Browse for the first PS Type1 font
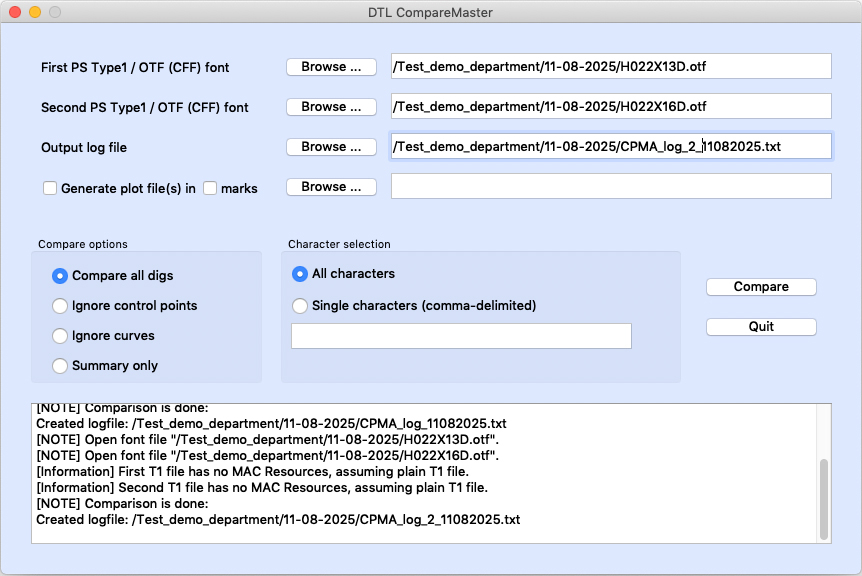862x576 pixels. tap(331, 67)
